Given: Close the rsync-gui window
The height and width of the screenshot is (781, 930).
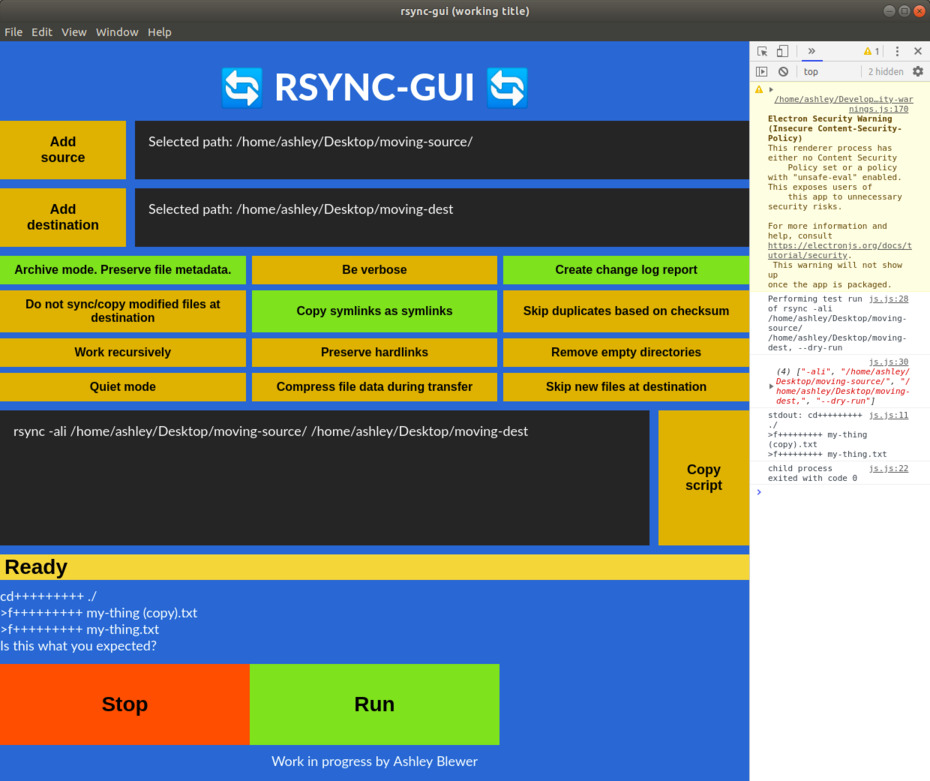Looking at the screenshot, I should [x=919, y=11].
